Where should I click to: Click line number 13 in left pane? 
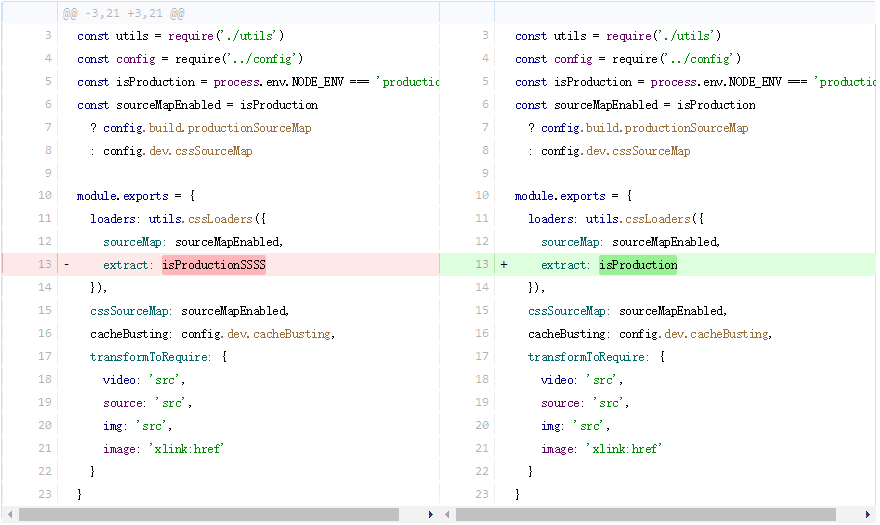tap(45, 264)
